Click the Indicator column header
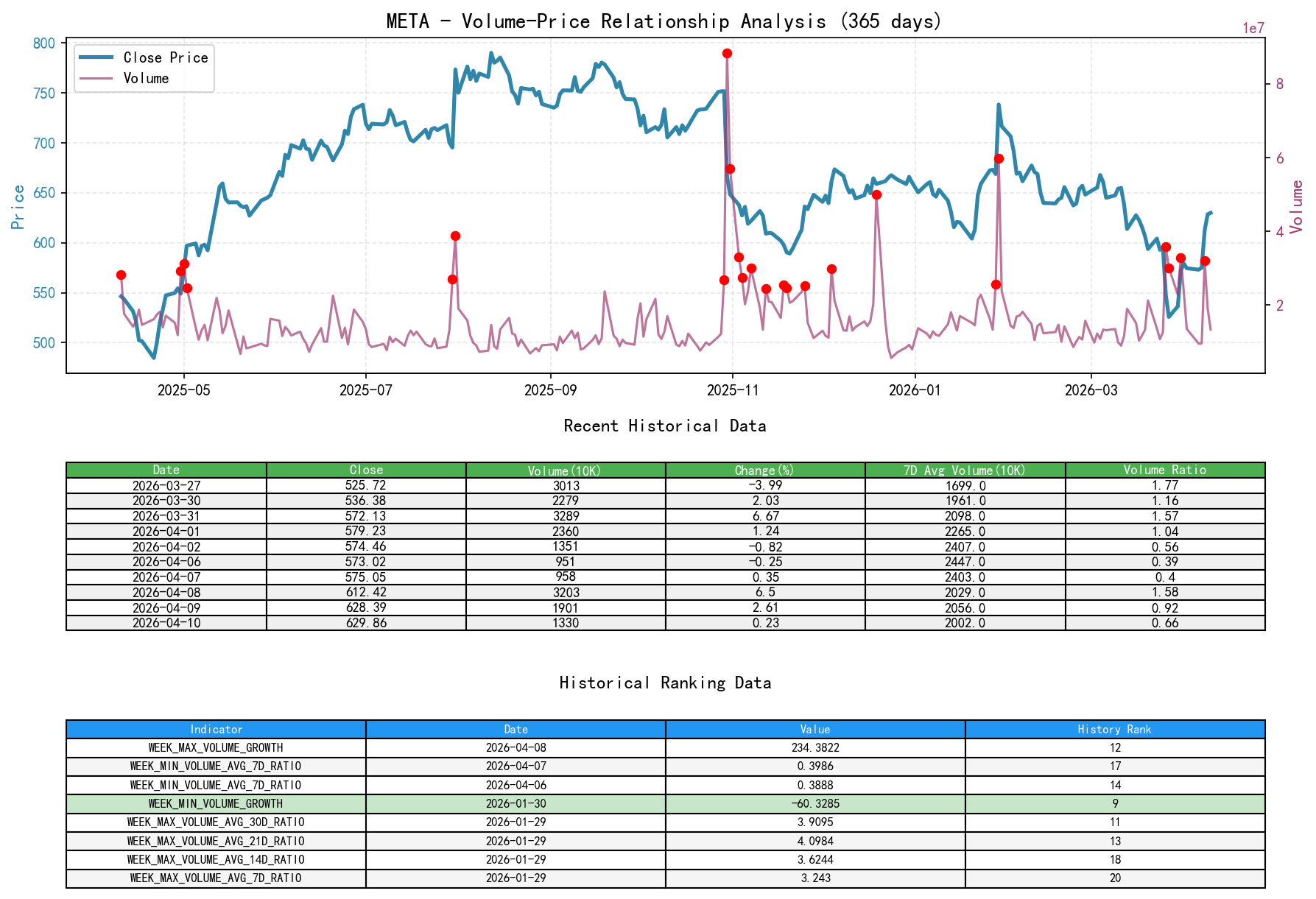 216,730
